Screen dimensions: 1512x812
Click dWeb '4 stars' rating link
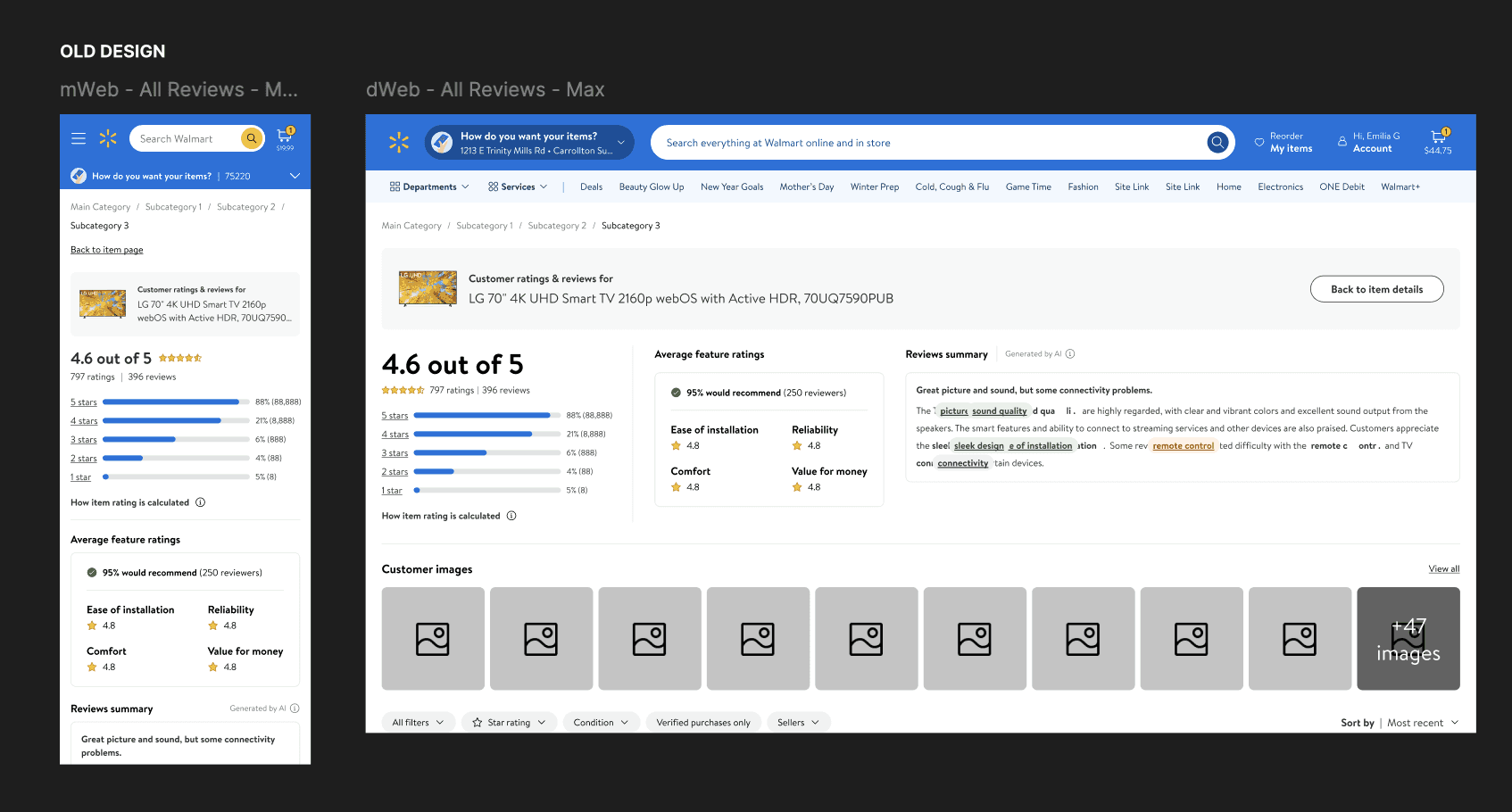pyautogui.click(x=395, y=434)
